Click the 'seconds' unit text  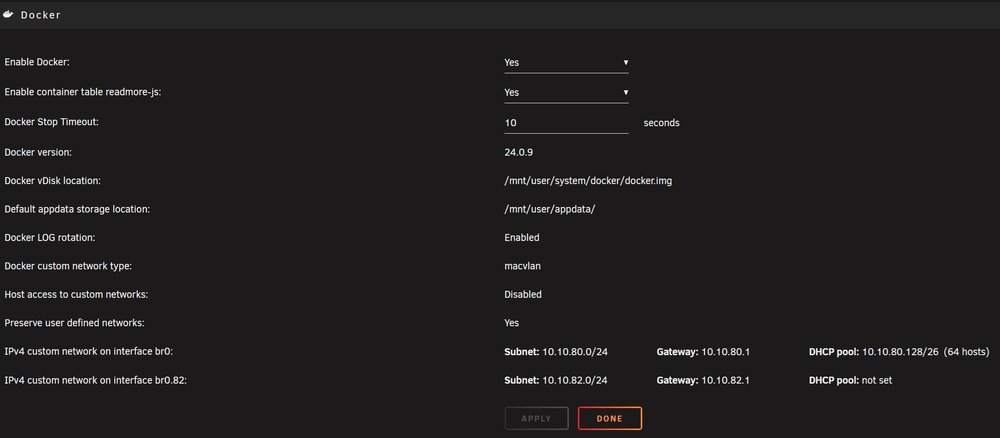pos(661,123)
